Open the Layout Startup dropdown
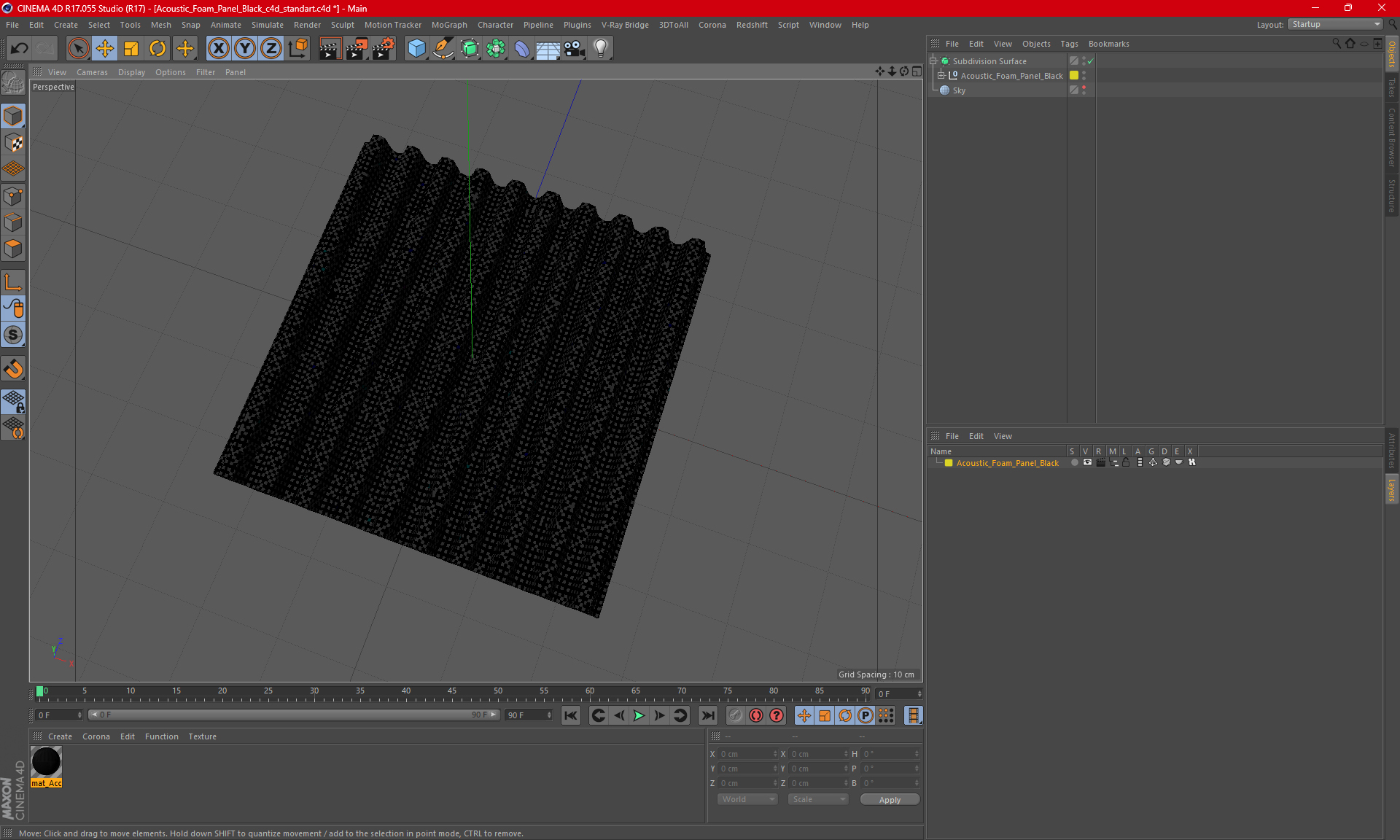 1335,24
